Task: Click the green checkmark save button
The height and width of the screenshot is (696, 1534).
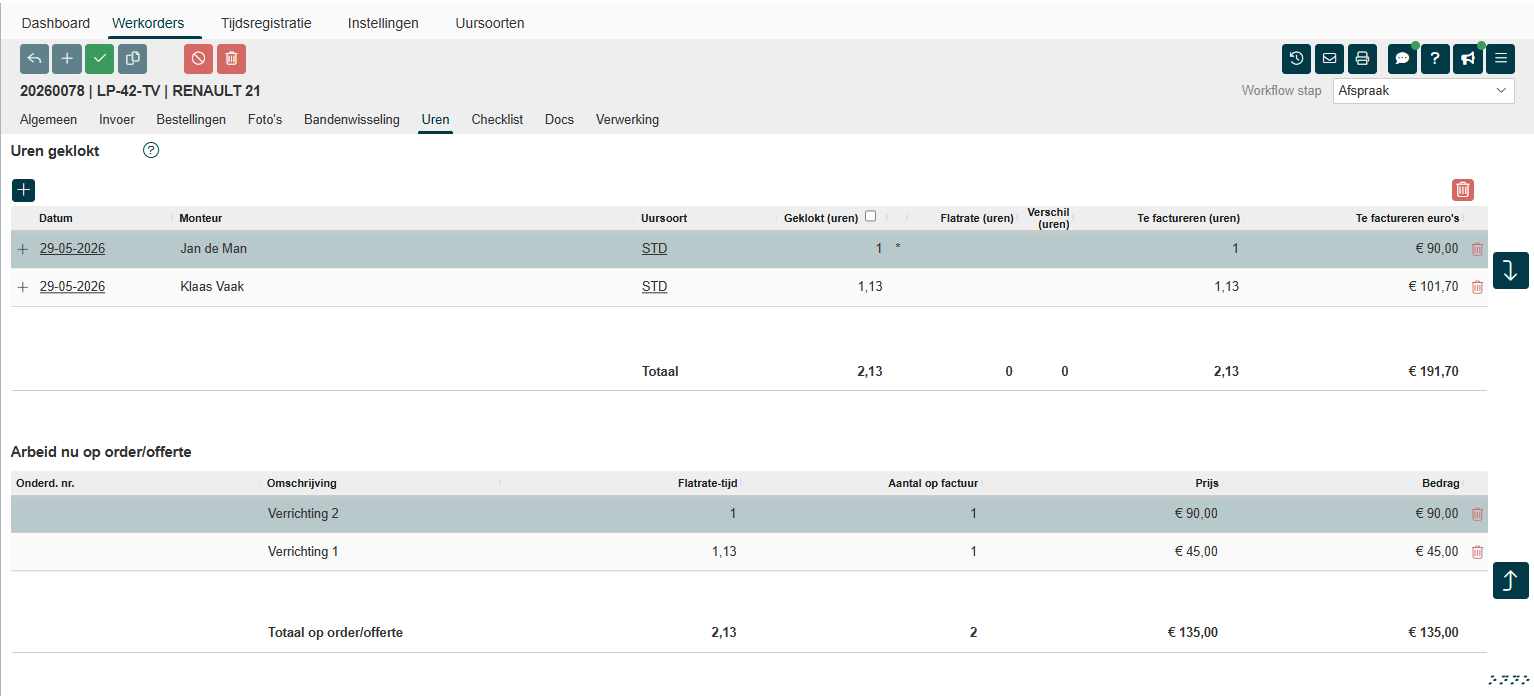Action: click(99, 59)
